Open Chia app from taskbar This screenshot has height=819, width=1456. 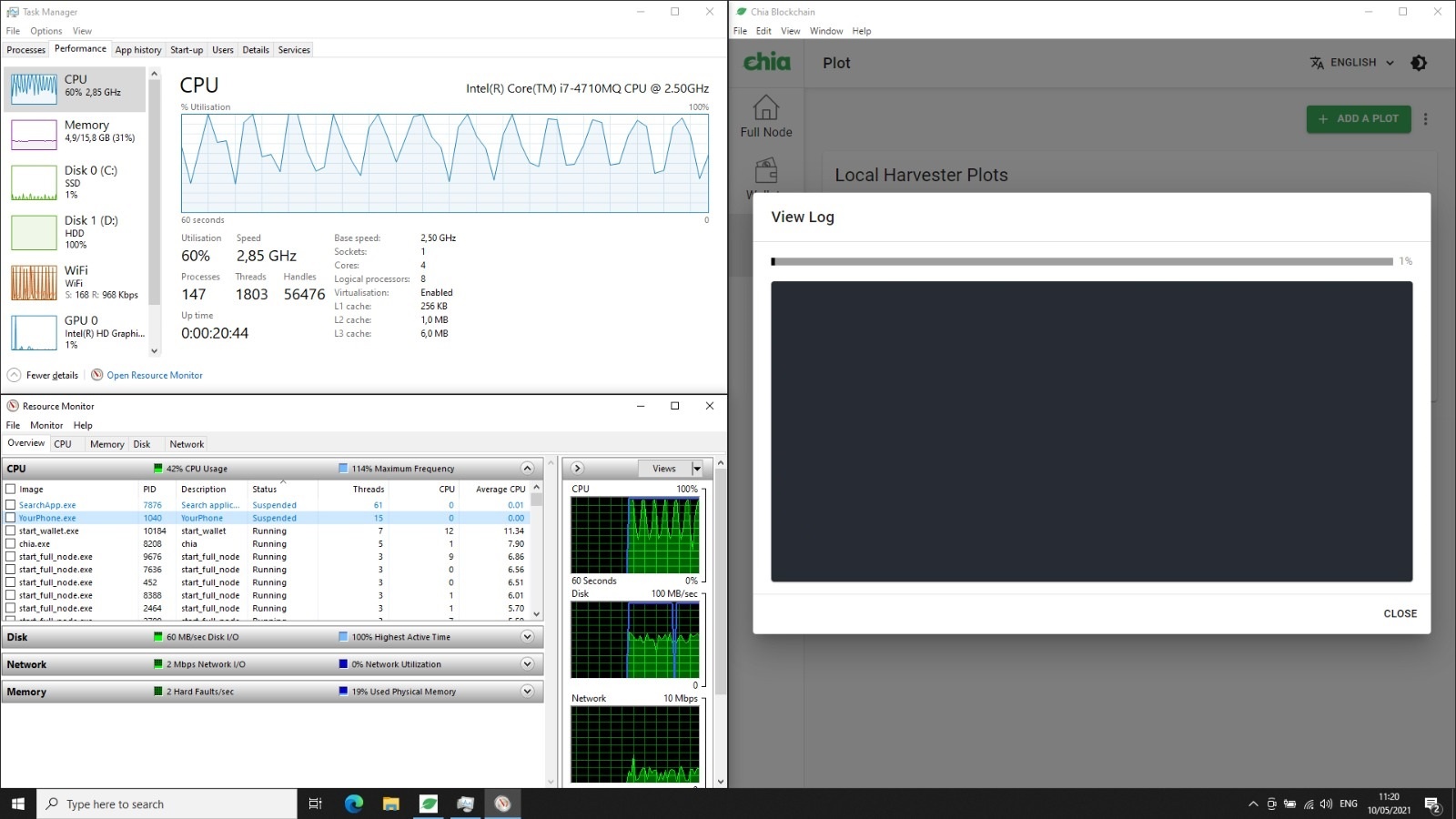tap(429, 804)
